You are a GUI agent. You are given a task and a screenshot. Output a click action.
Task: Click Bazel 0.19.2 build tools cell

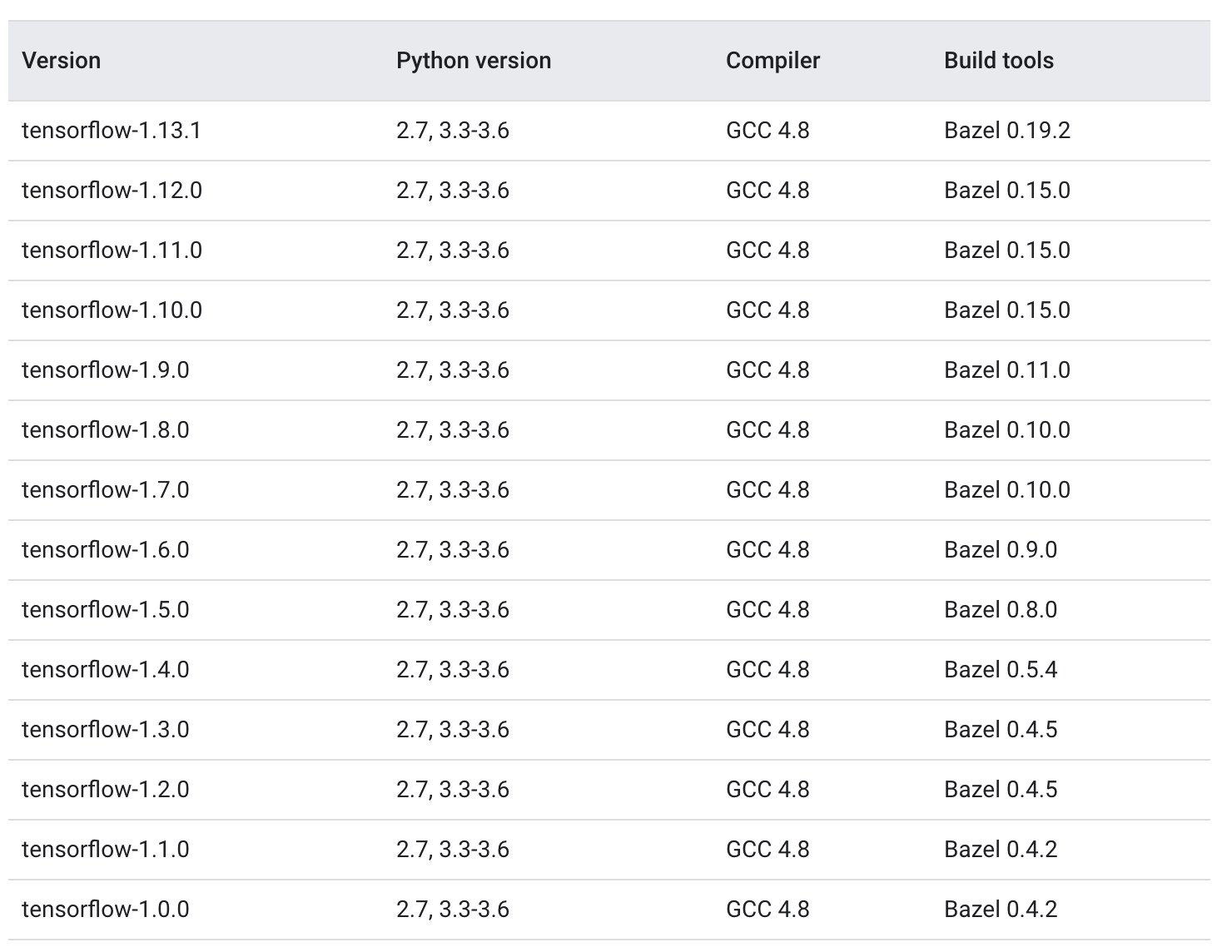(x=1007, y=131)
